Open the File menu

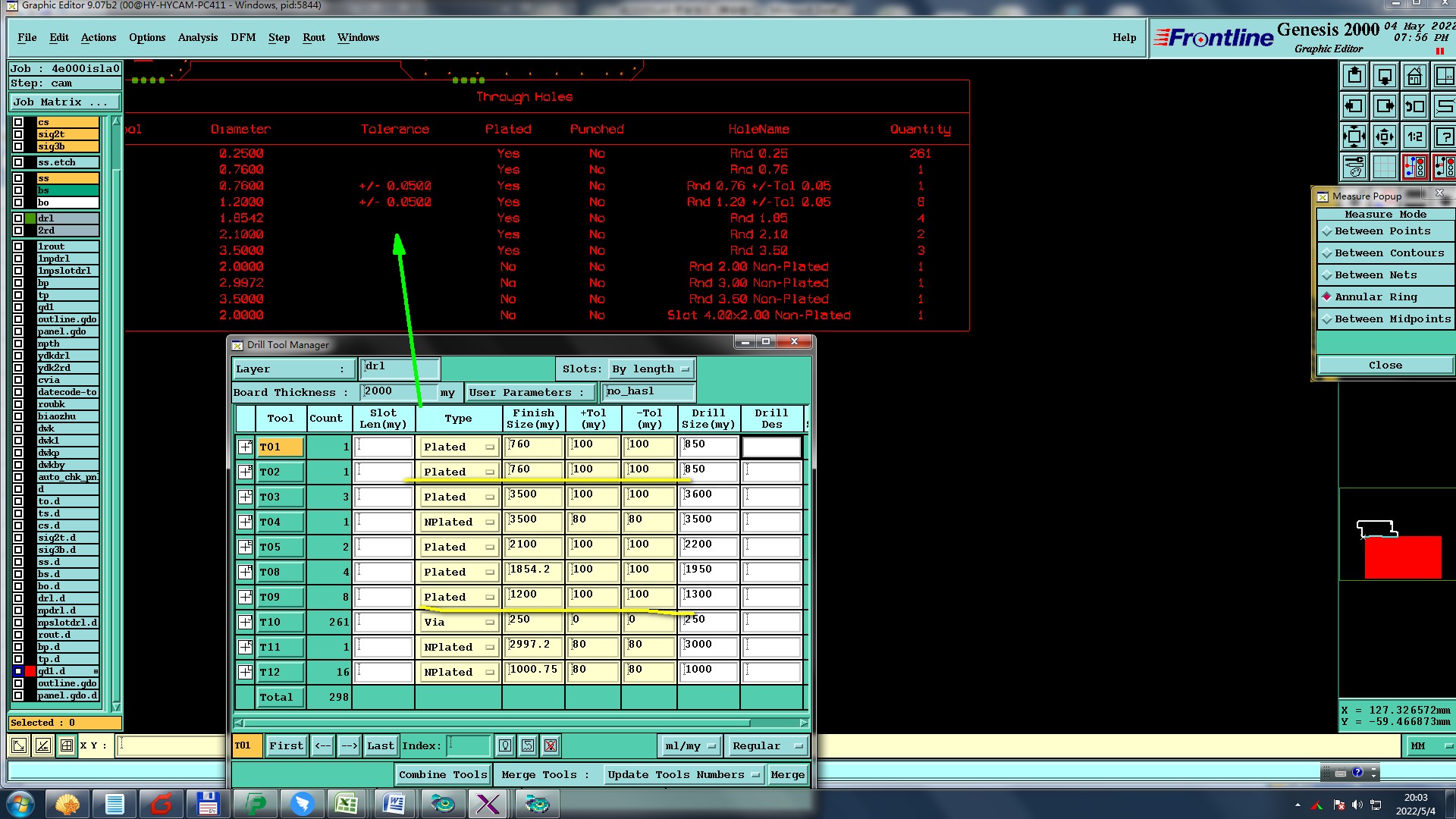point(27,37)
